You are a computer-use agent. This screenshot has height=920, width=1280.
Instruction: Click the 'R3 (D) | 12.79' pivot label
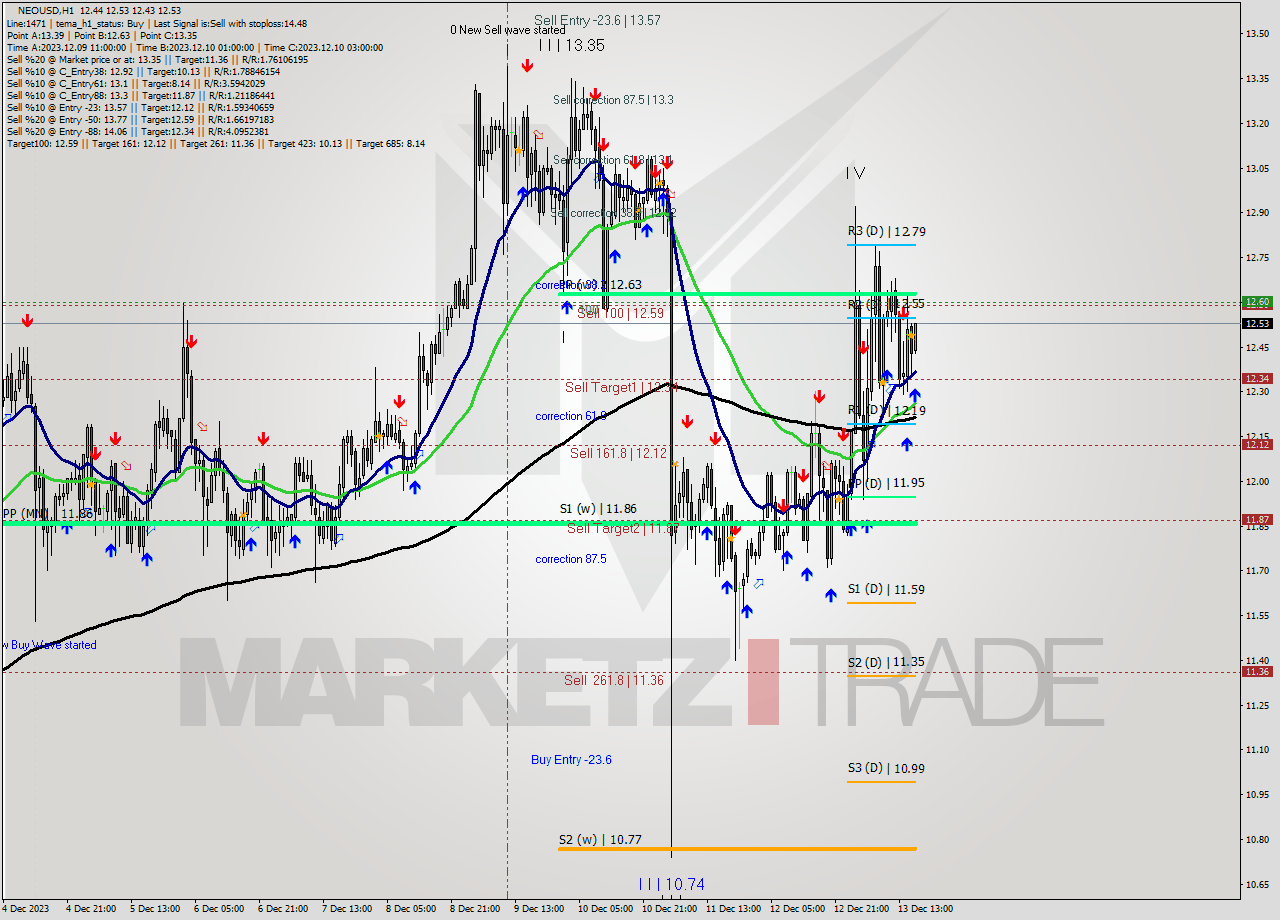click(886, 232)
